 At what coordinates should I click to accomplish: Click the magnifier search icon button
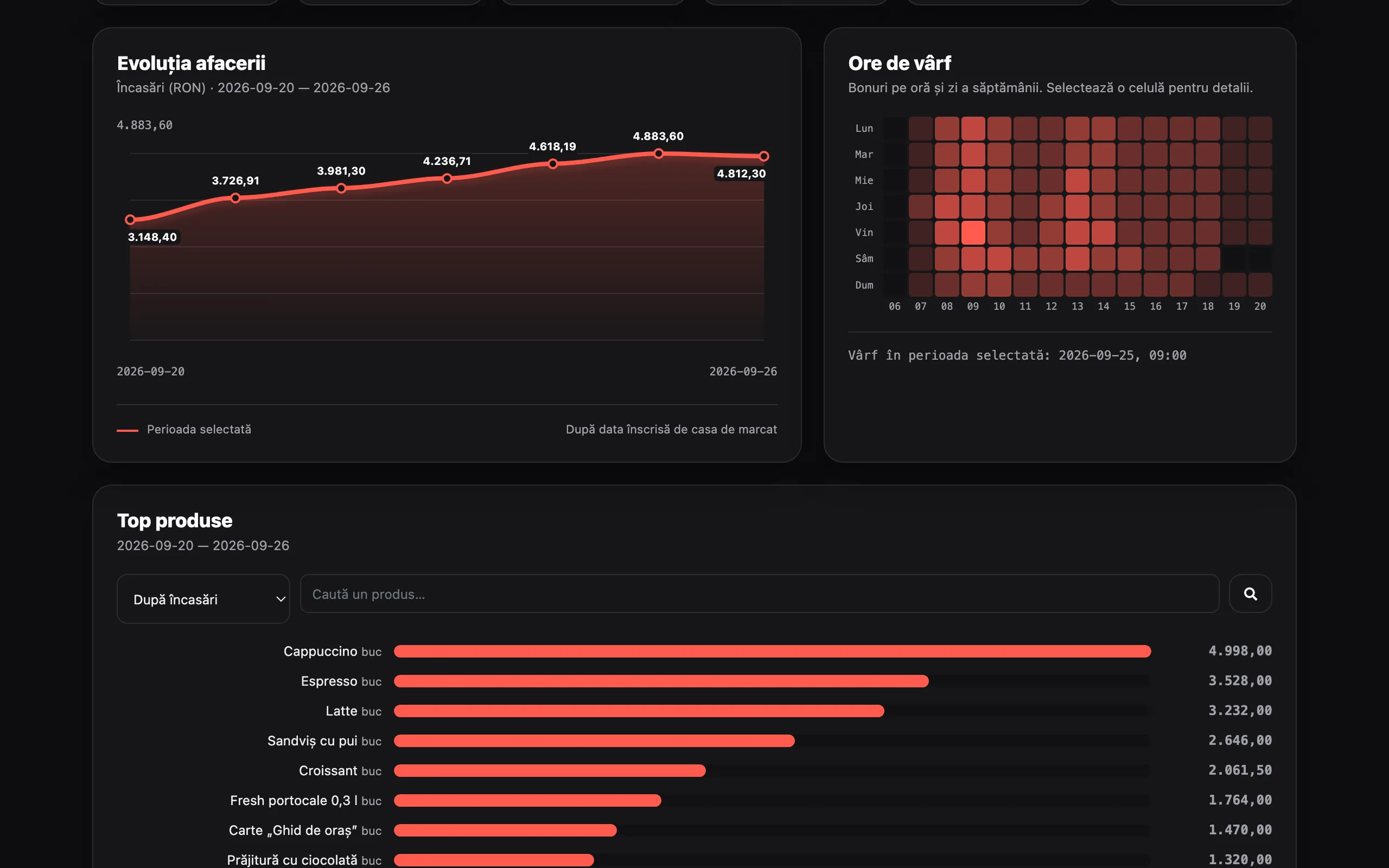(1250, 593)
